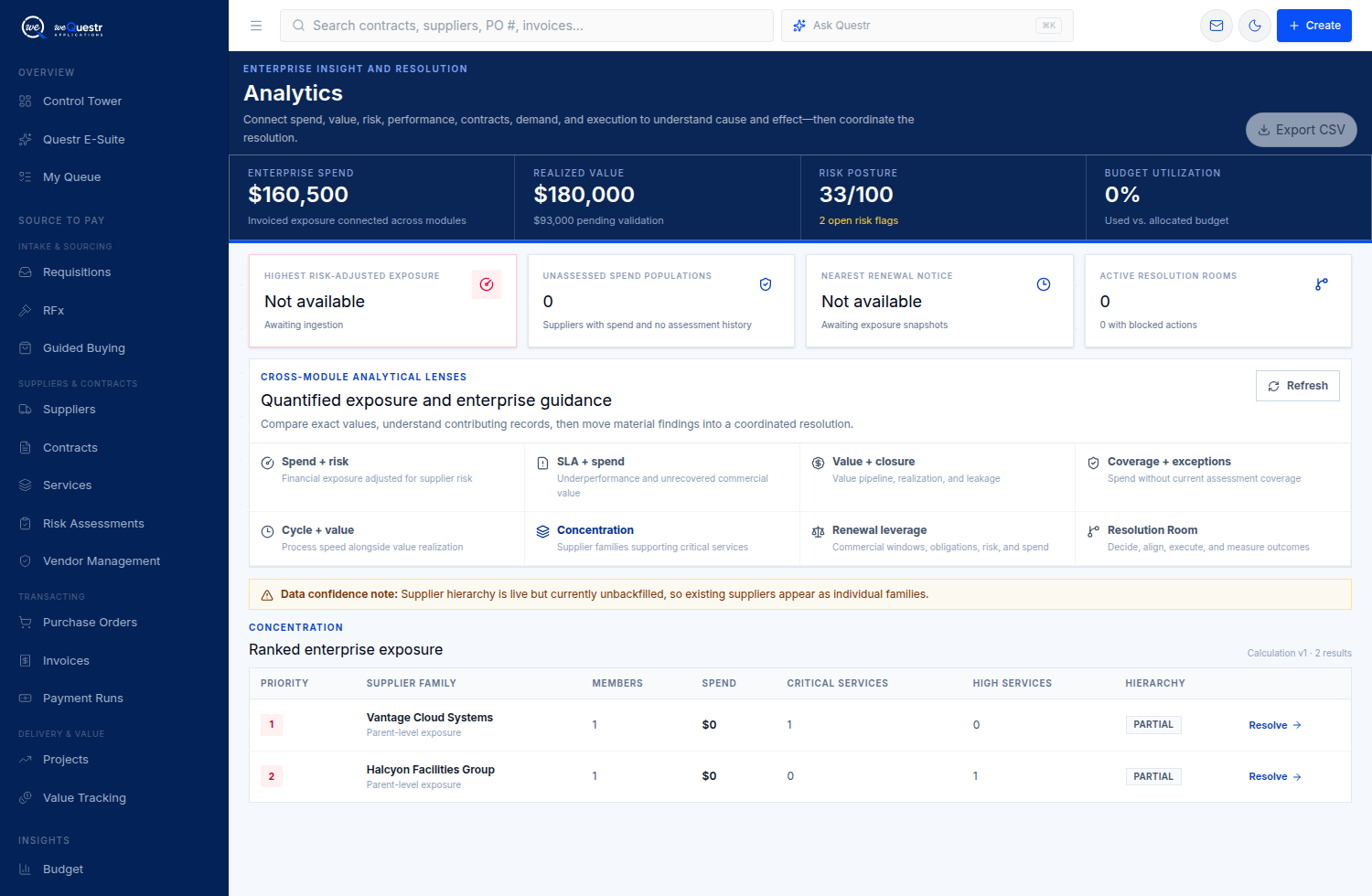This screenshot has width=1372, height=896.
Task: Click priority 1 badge
Action: tap(272, 725)
